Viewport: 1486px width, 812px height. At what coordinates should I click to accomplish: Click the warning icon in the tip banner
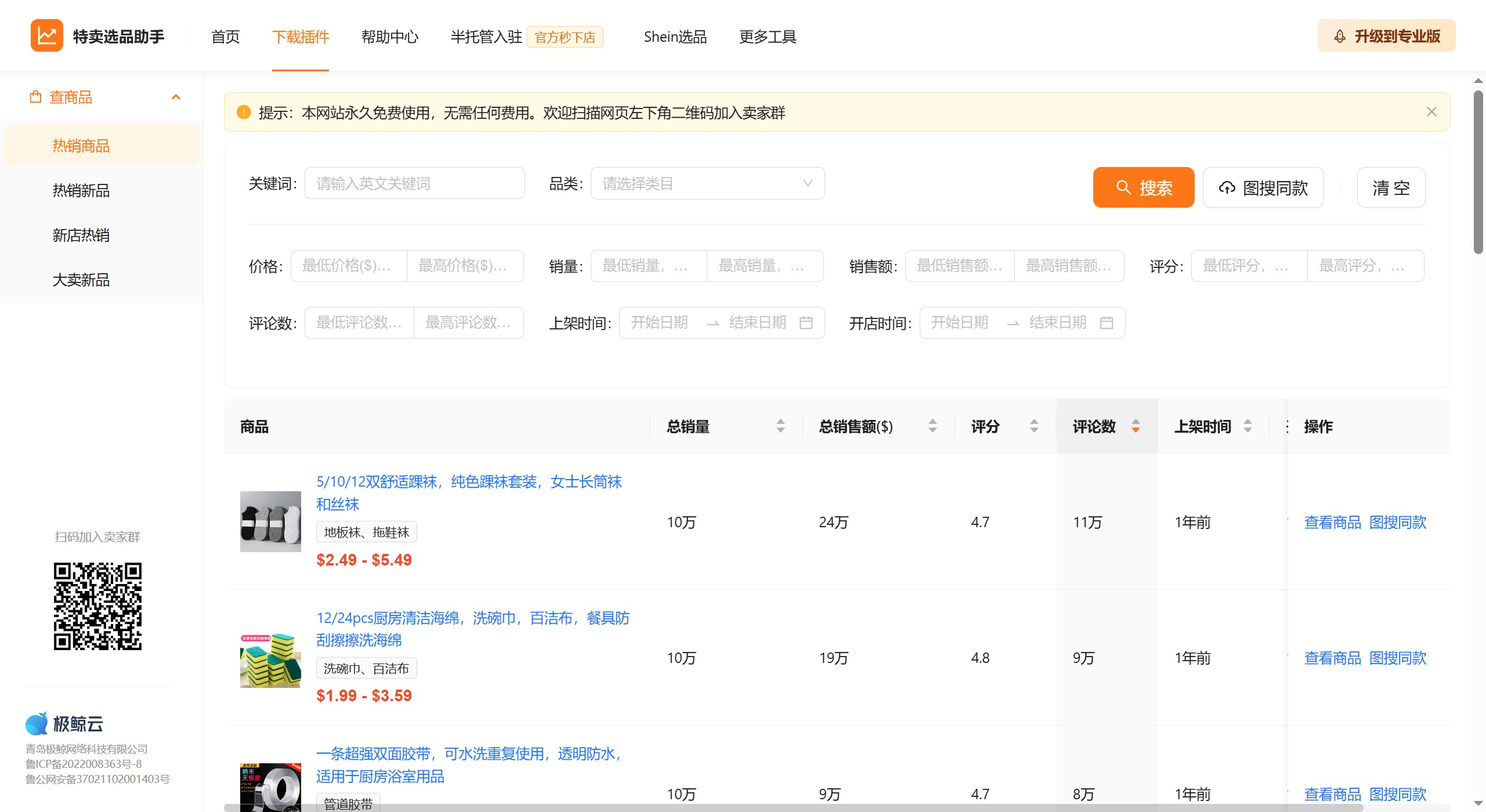(x=244, y=112)
